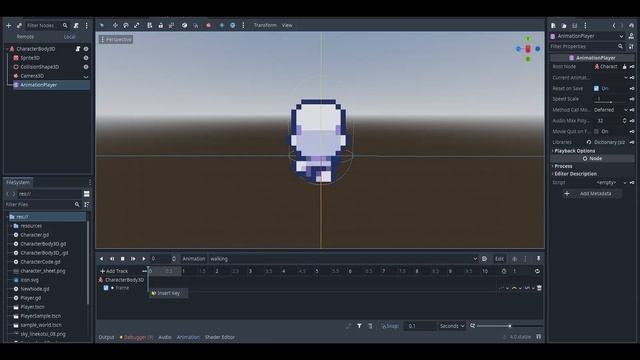The height and width of the screenshot is (360, 640).
Task: Delete the frame track with trash icon
Action: 539,288
